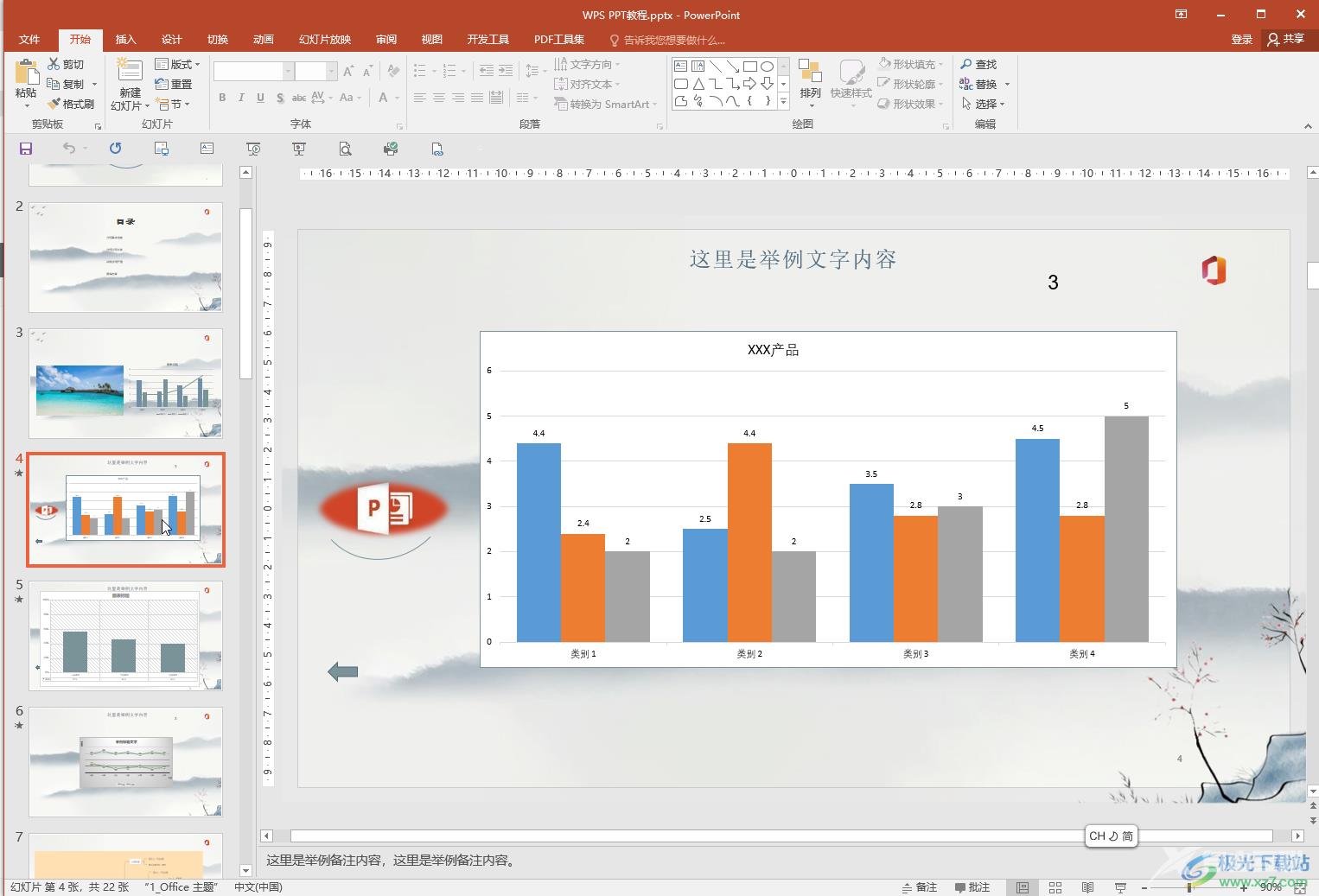This screenshot has height=896, width=1319.
Task: Select the Right Arrow shape in gallery
Action: 749,84
